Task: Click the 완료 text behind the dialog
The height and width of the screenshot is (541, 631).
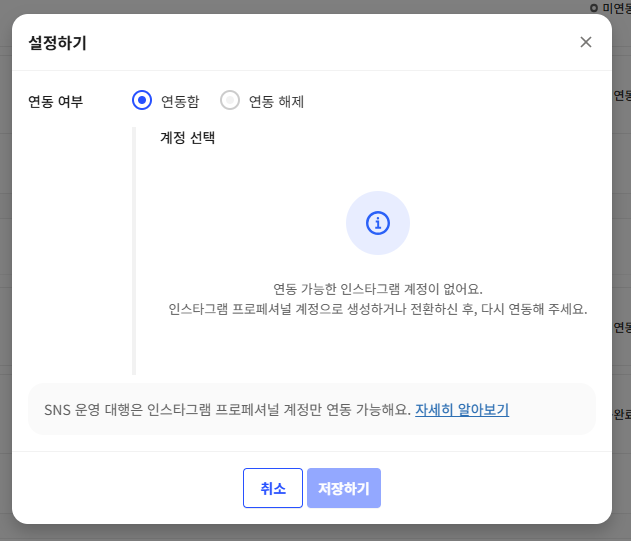Action: (x=621, y=412)
